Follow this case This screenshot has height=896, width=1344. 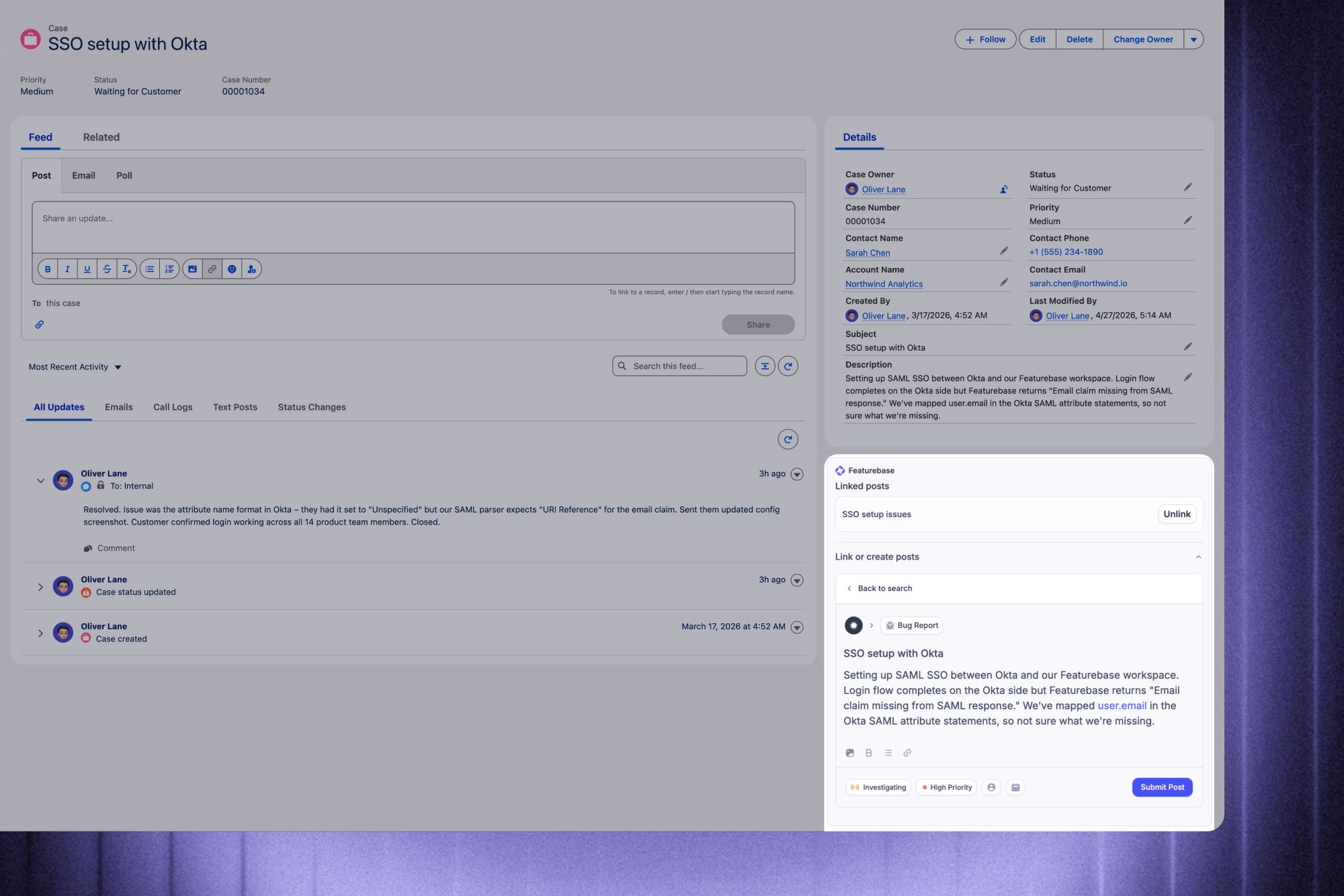click(985, 40)
